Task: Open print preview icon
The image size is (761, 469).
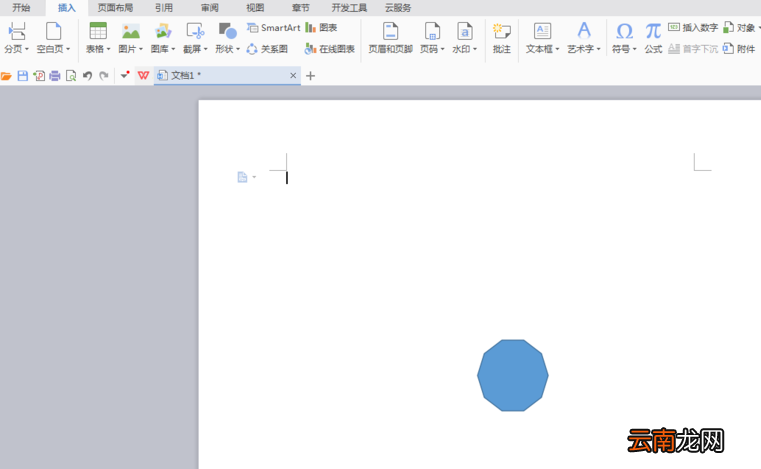Action: coord(71,76)
